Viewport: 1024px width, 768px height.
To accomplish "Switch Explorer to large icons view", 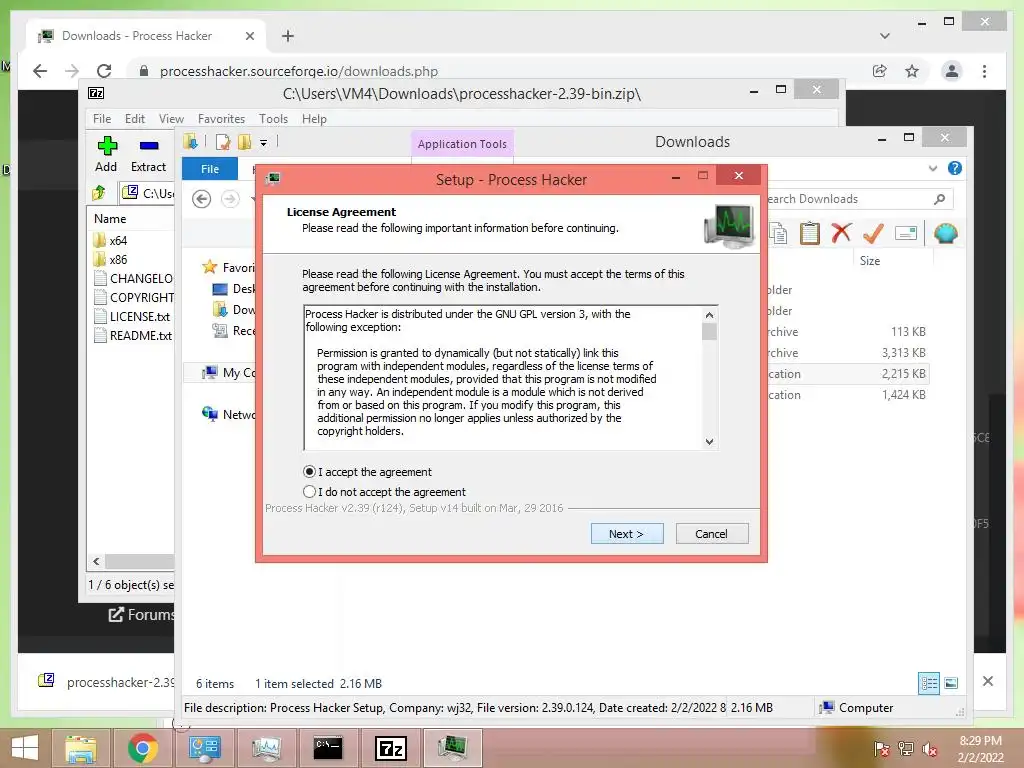I will click(952, 683).
